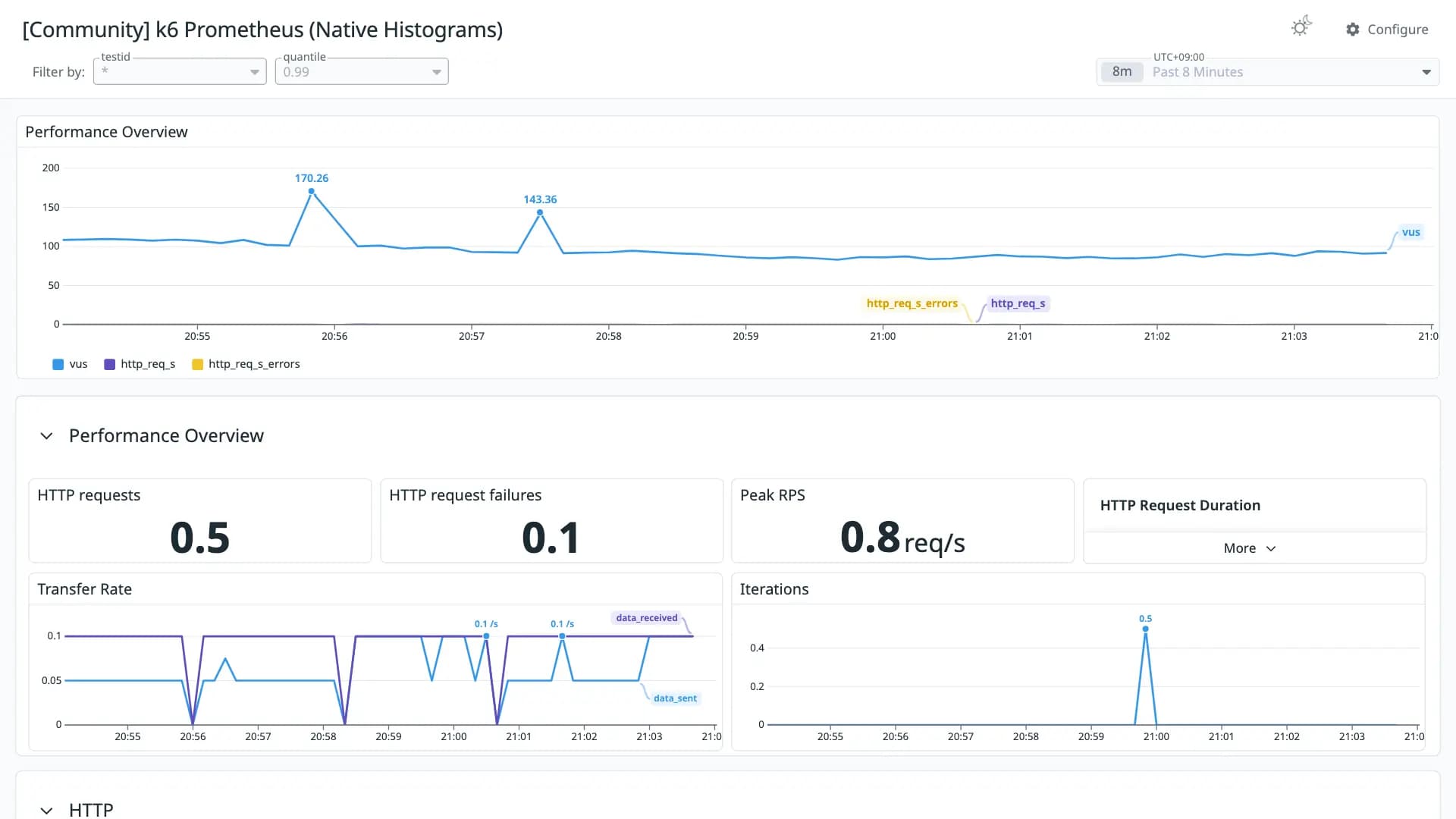Click the Transfer Rate panel title
This screenshot has height=819, width=1456.
(84, 589)
